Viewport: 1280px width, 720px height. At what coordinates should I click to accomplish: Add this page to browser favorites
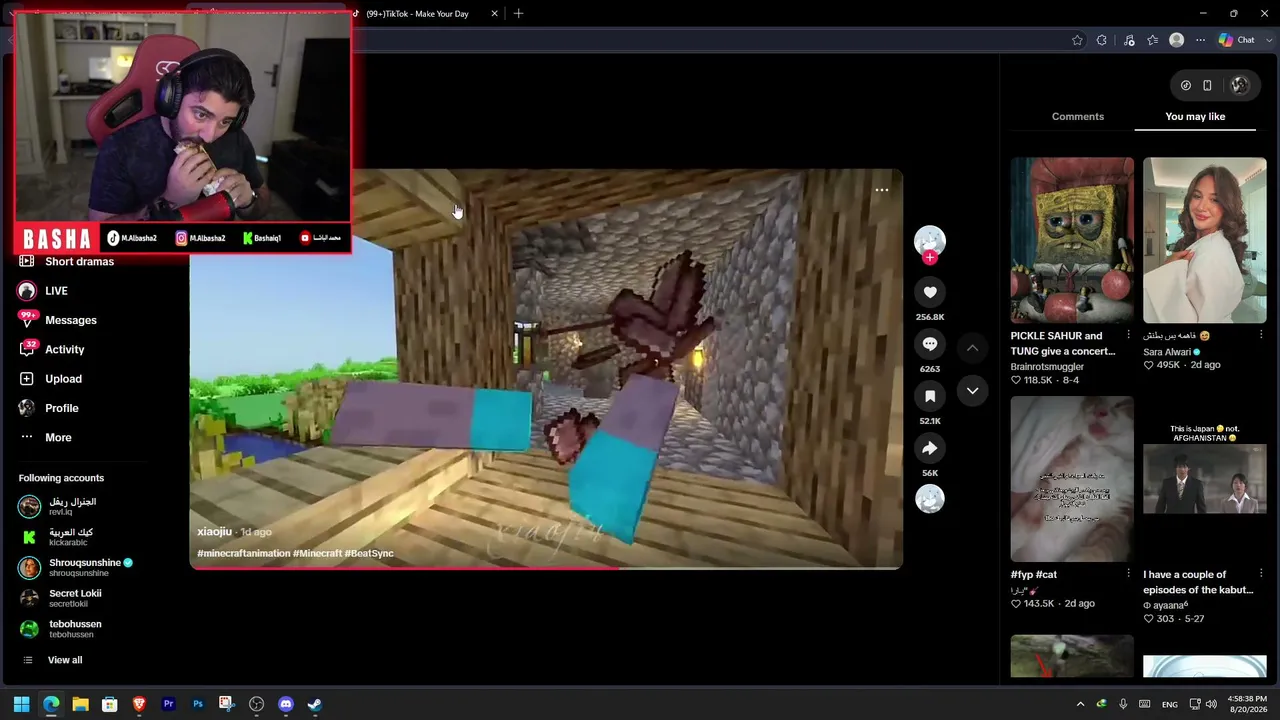coord(1077,40)
